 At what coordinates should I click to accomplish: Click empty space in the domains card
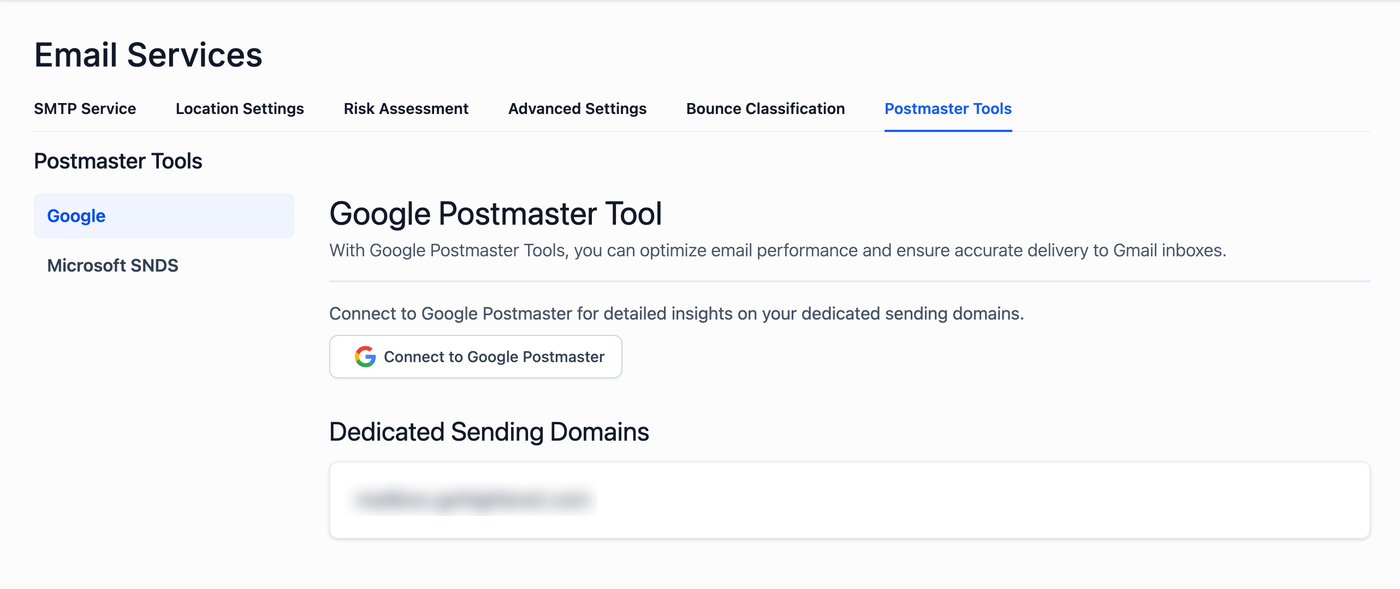point(980,500)
